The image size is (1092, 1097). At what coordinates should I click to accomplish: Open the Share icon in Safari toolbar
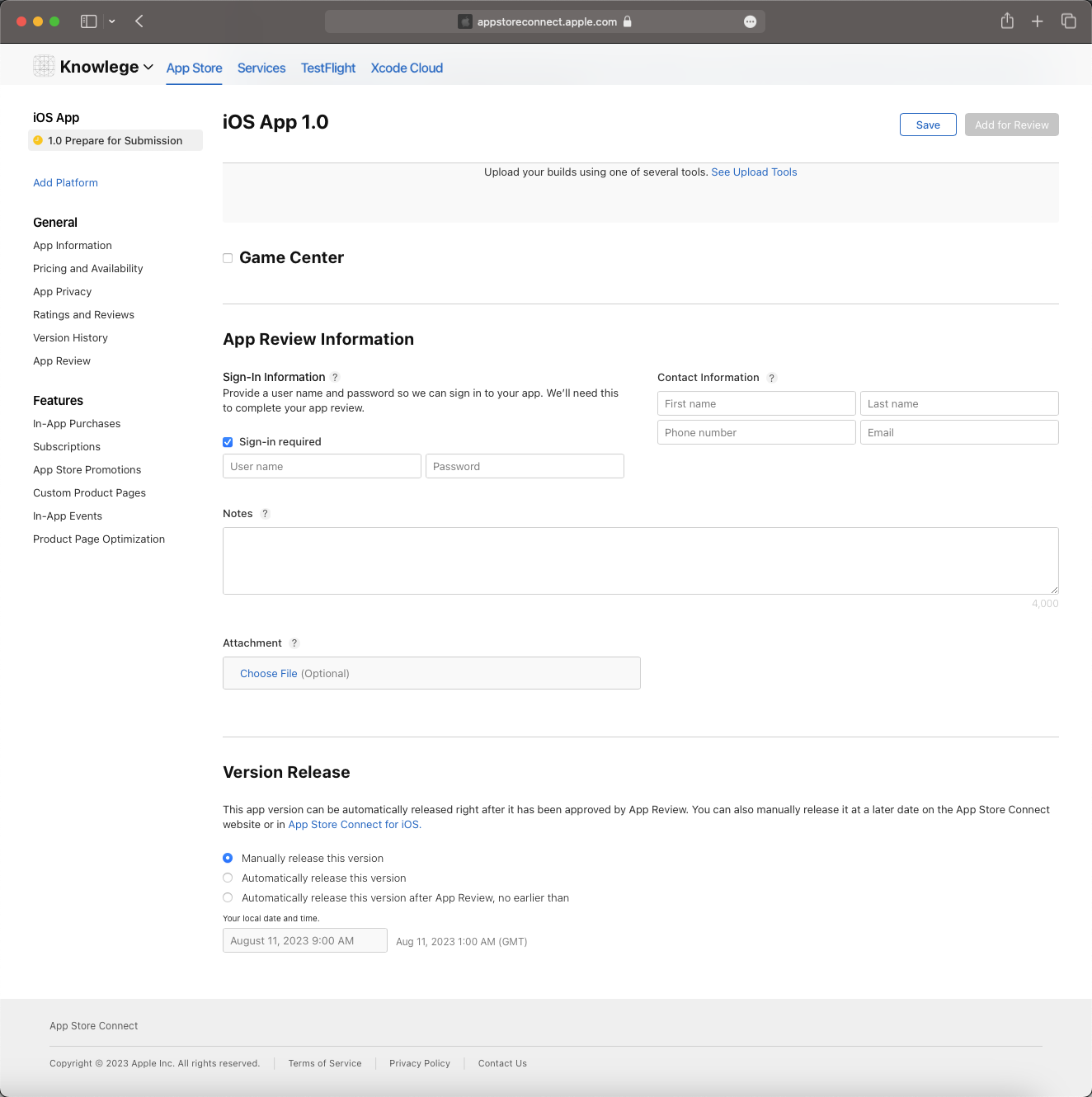[x=1007, y=21]
